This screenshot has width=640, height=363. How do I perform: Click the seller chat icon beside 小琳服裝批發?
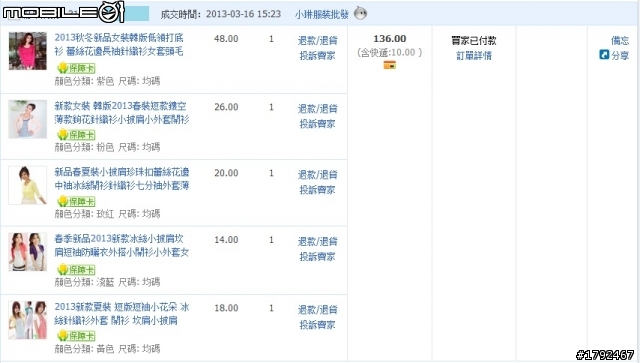click(360, 13)
